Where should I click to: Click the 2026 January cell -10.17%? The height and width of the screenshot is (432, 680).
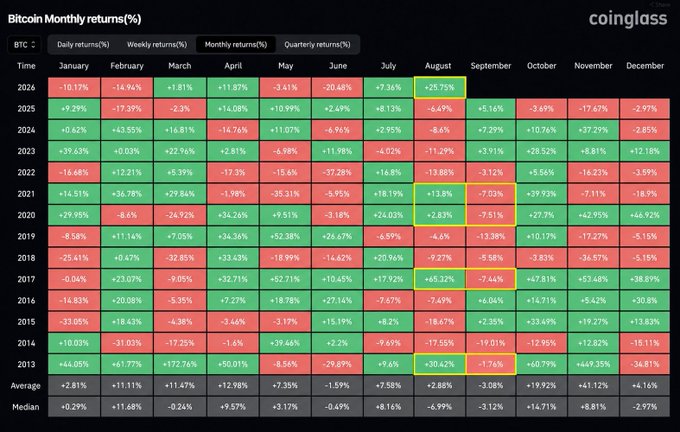74,88
